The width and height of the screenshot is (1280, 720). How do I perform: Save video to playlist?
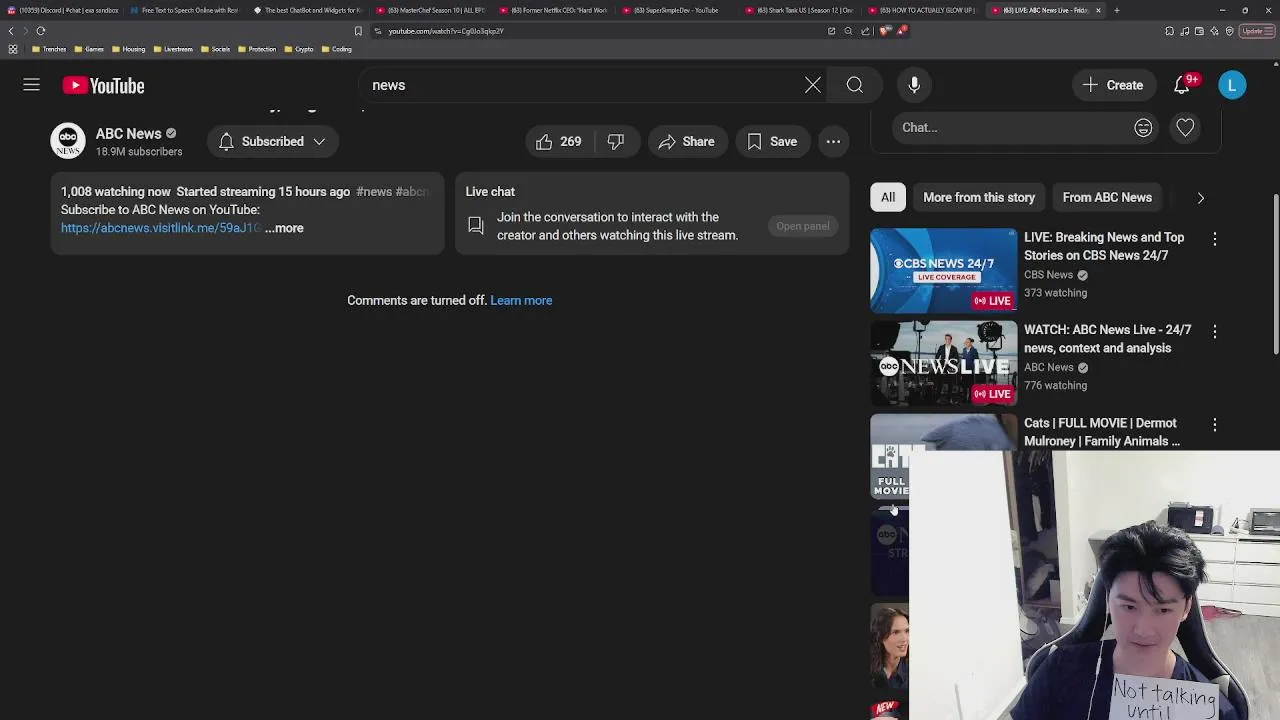coord(772,142)
